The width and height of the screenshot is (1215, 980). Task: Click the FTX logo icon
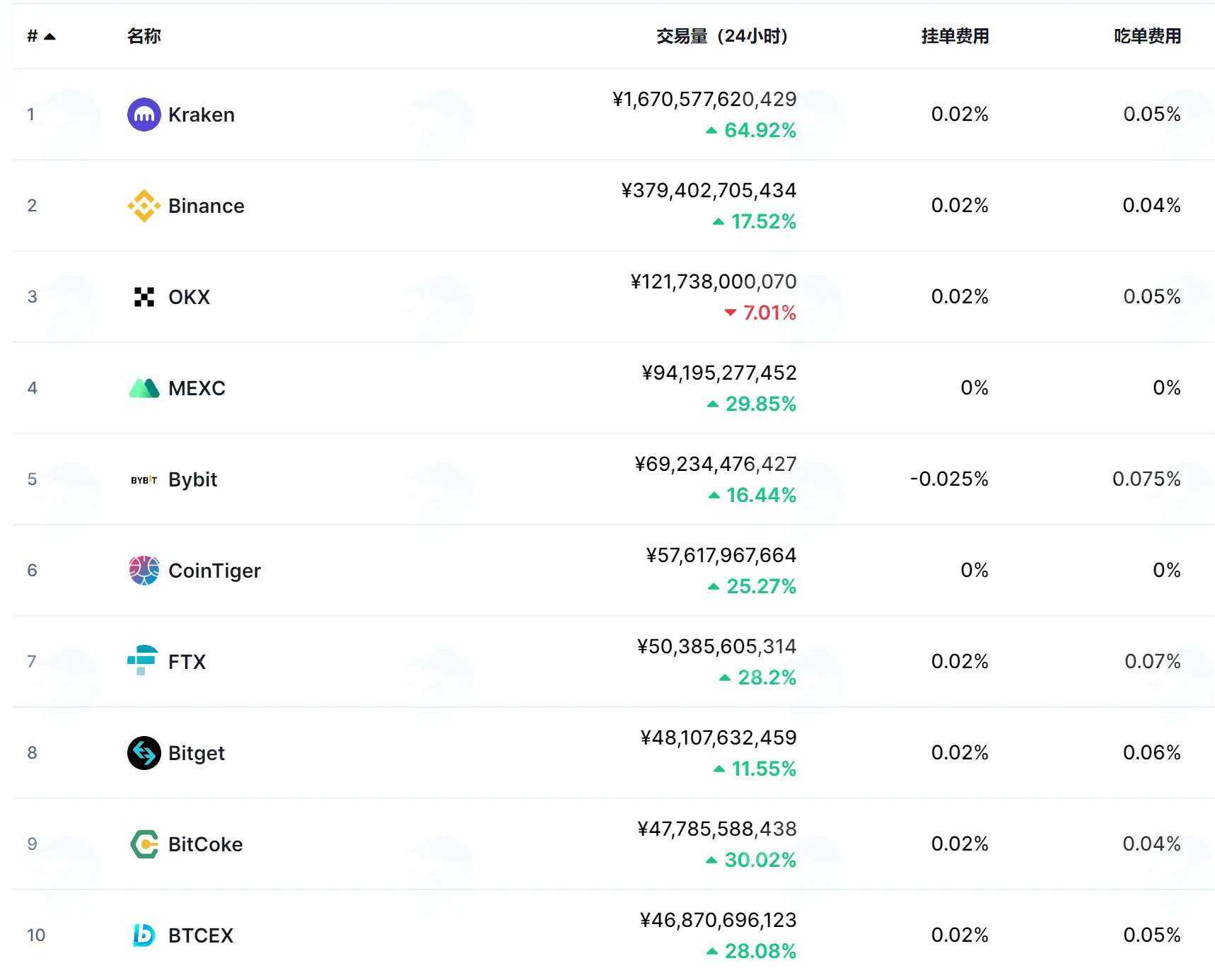[143, 660]
